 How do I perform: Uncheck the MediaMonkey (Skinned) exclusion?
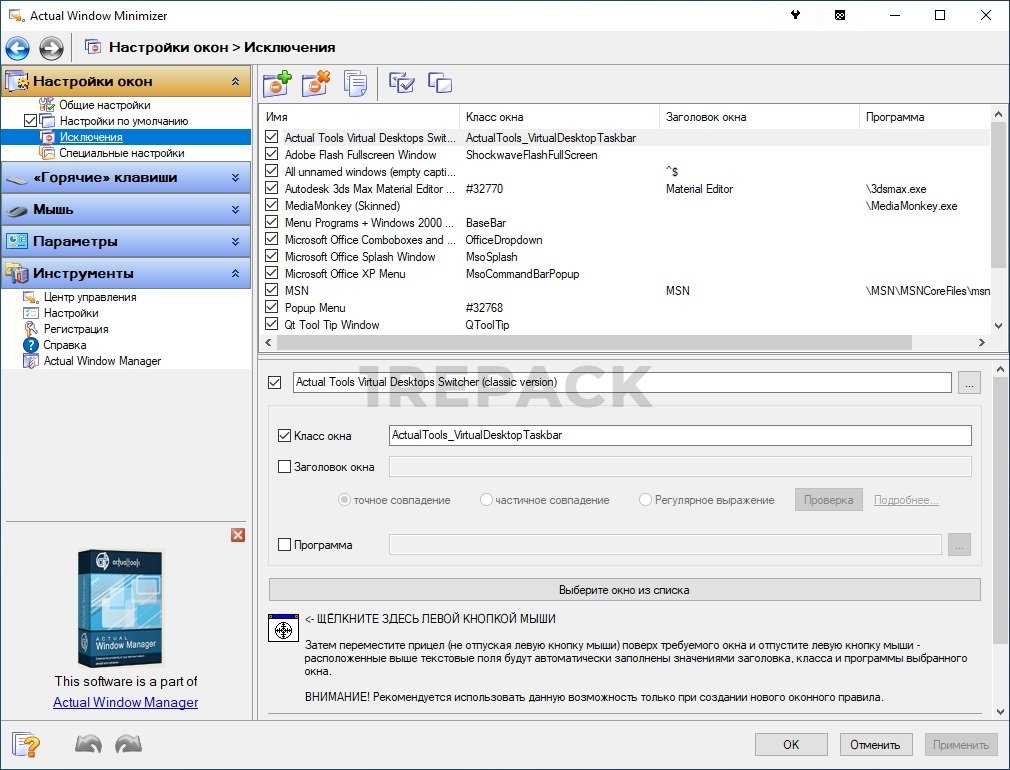tap(271, 206)
